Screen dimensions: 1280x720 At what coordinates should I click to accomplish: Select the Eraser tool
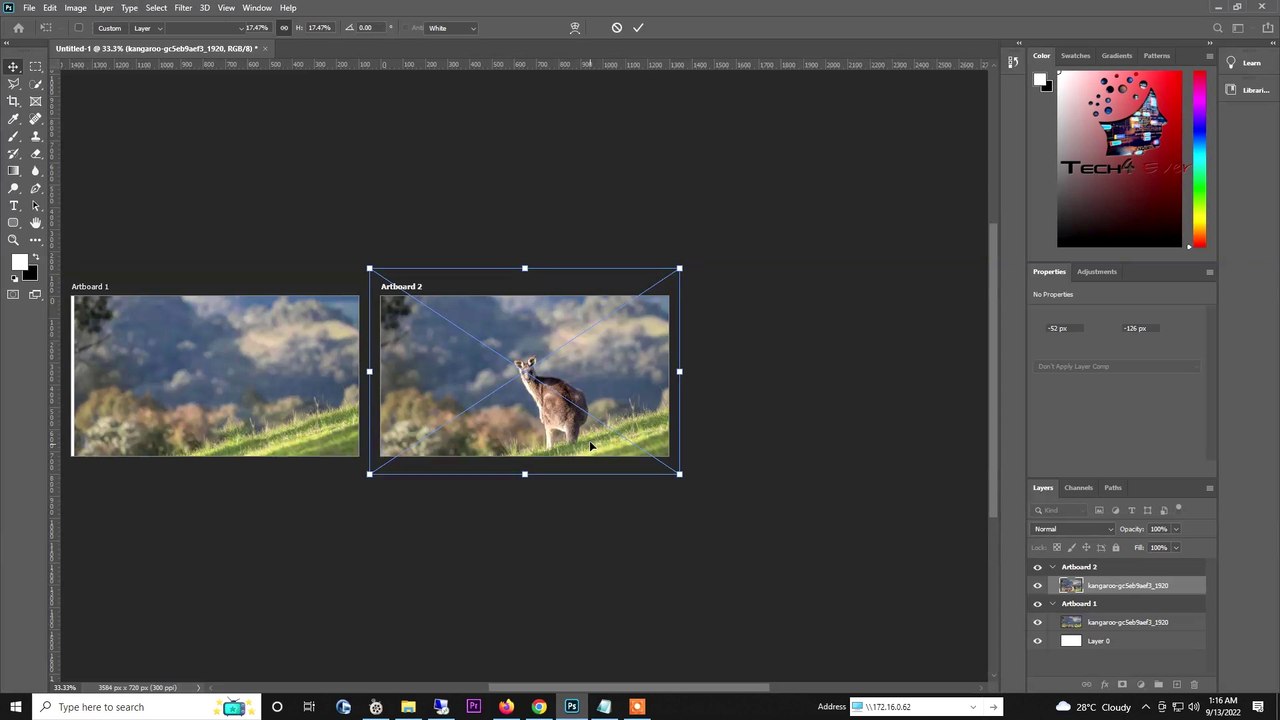(x=36, y=154)
